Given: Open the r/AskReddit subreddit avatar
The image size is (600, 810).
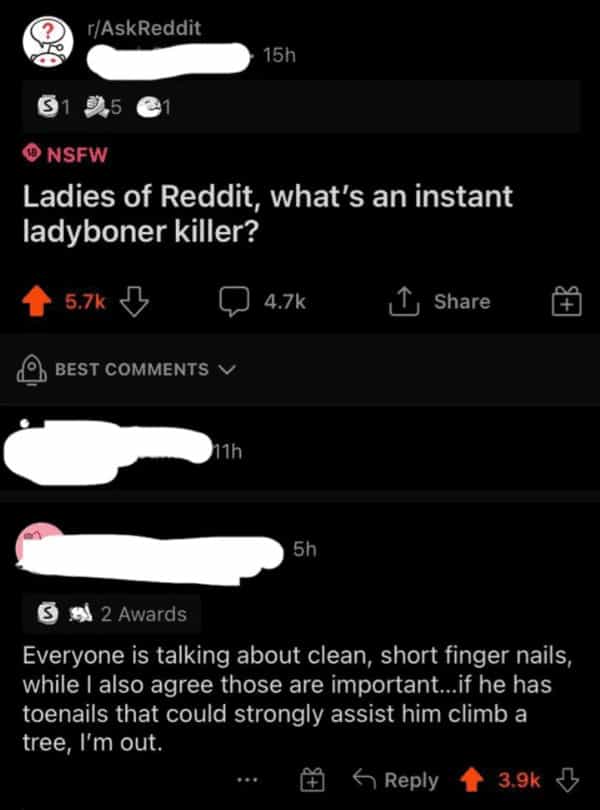Looking at the screenshot, I should point(47,41).
